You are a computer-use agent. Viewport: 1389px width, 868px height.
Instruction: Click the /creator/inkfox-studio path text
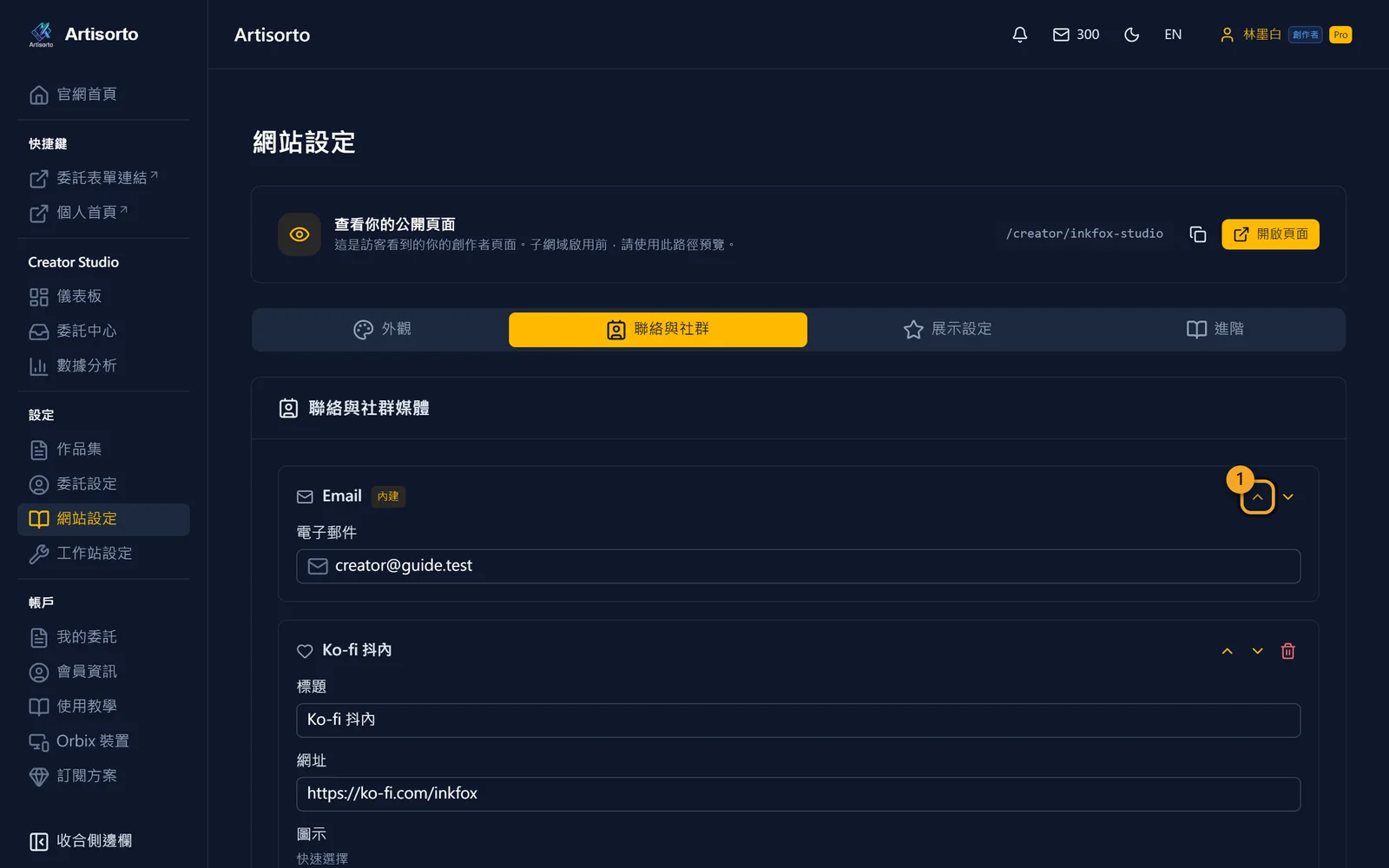pos(1084,233)
